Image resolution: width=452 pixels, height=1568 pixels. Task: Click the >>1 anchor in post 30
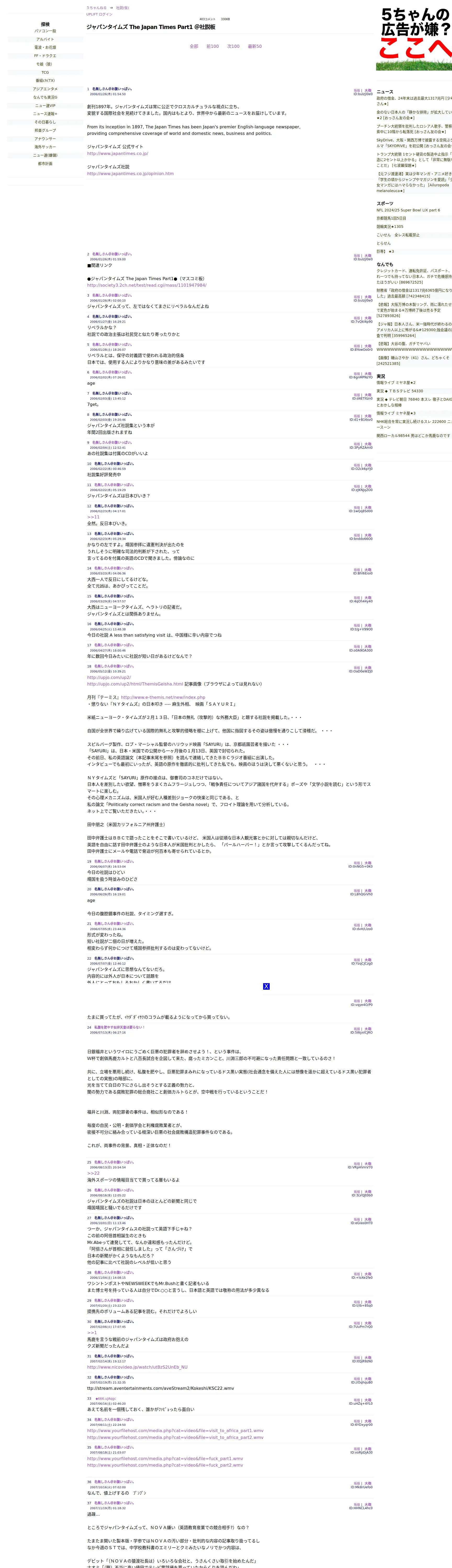(x=92, y=1333)
